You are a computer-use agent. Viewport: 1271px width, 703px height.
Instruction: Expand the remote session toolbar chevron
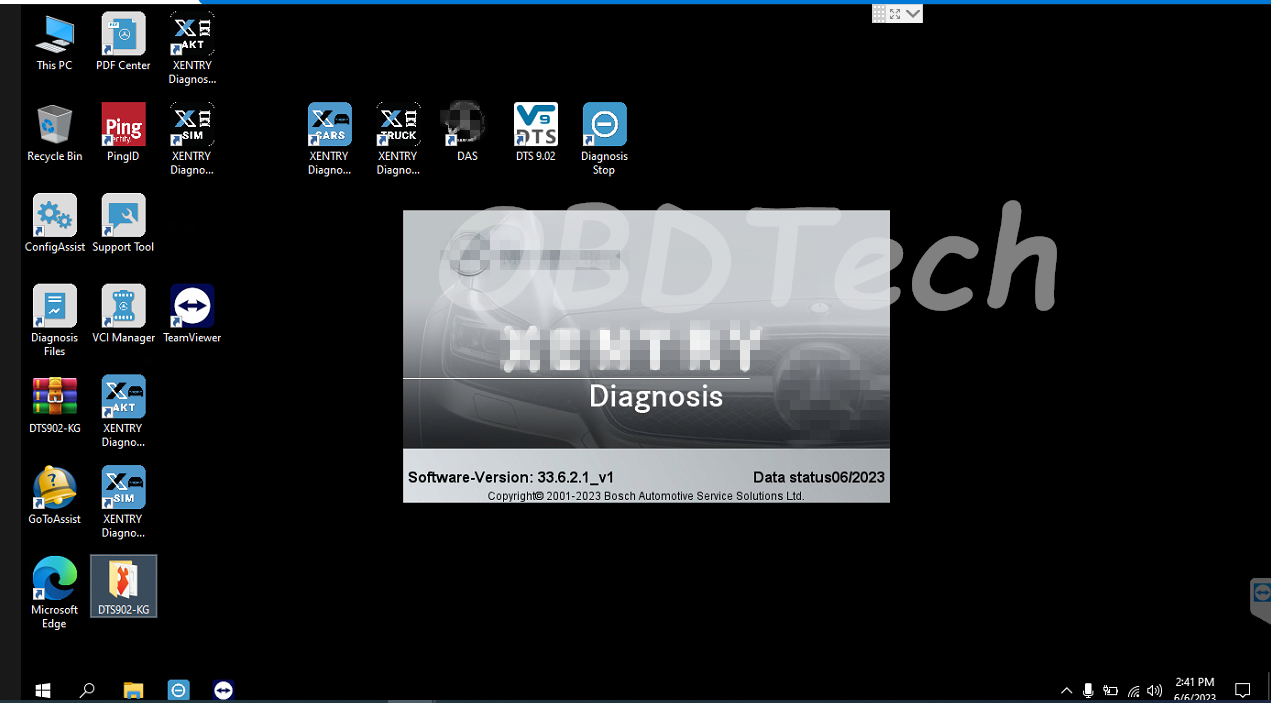pos(913,14)
